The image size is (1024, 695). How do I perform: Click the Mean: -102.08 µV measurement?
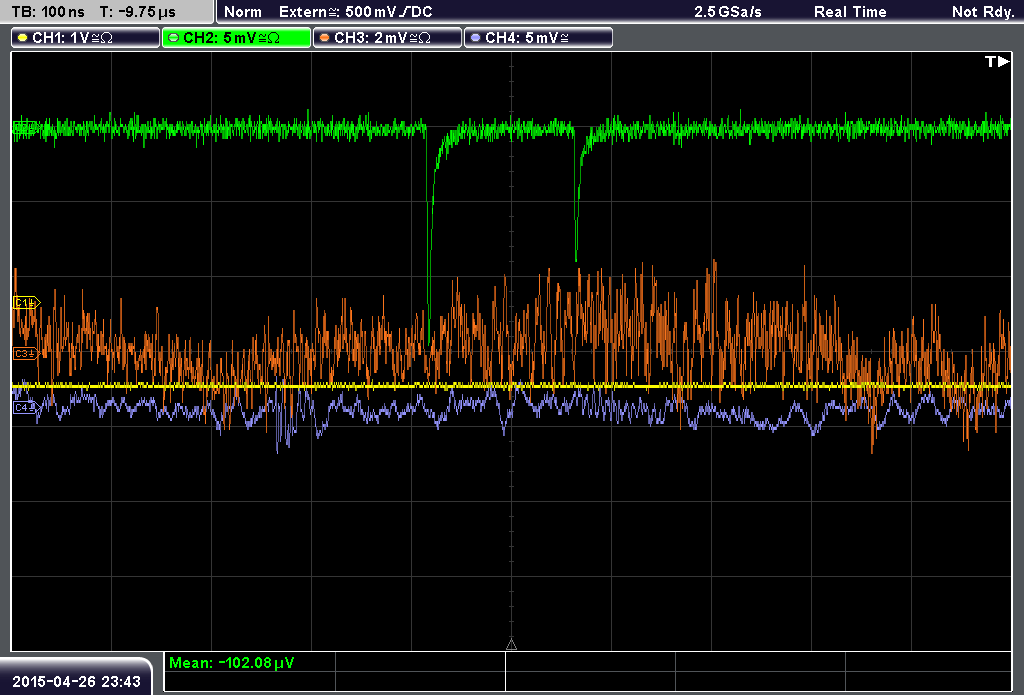pyautogui.click(x=232, y=663)
